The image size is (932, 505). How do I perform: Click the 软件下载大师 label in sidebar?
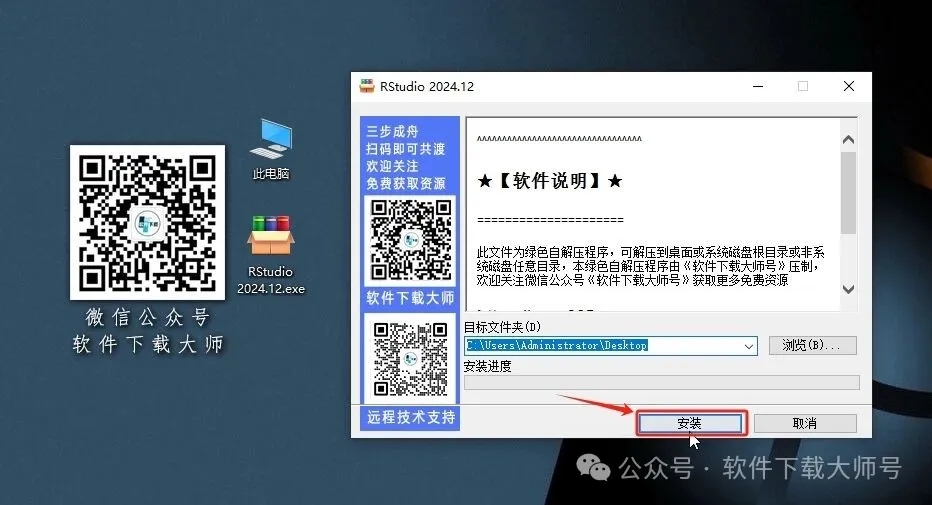tap(410, 298)
